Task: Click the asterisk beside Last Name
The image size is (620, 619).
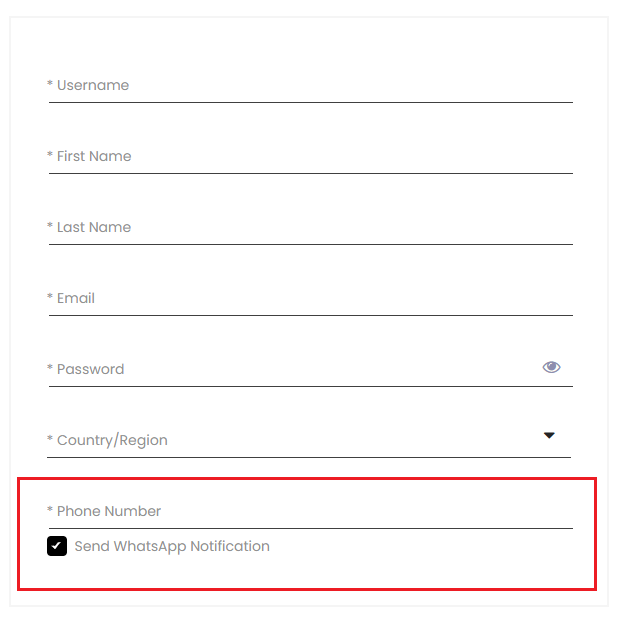Action: pos(50,225)
